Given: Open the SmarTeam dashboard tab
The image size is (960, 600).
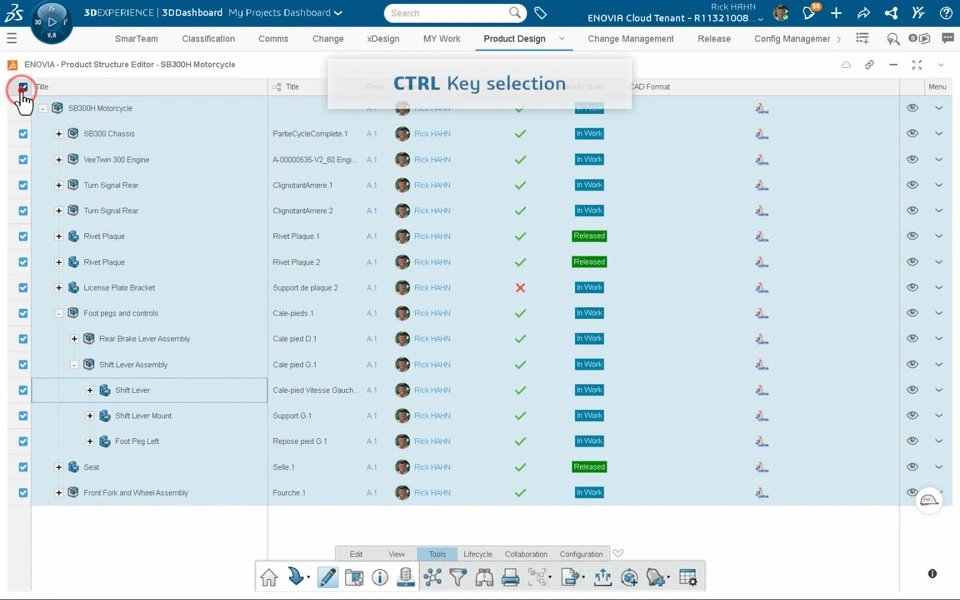Looking at the screenshot, I should coord(137,39).
